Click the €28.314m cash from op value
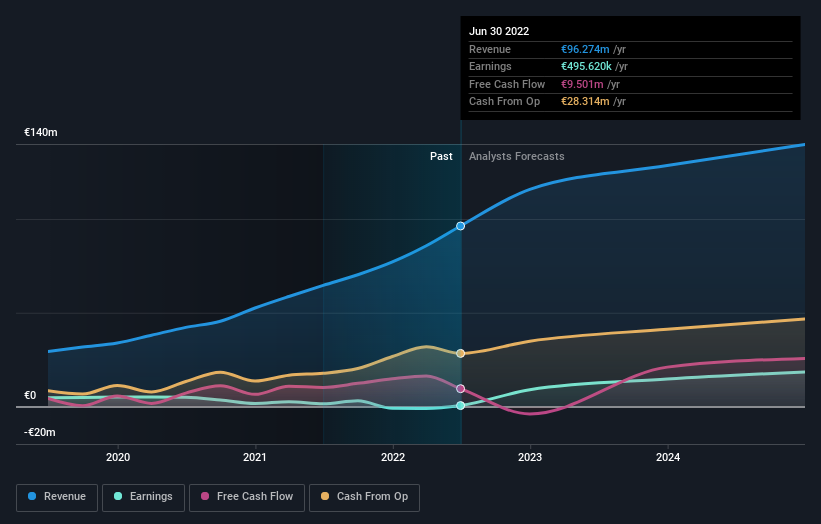821x524 pixels. coord(585,102)
